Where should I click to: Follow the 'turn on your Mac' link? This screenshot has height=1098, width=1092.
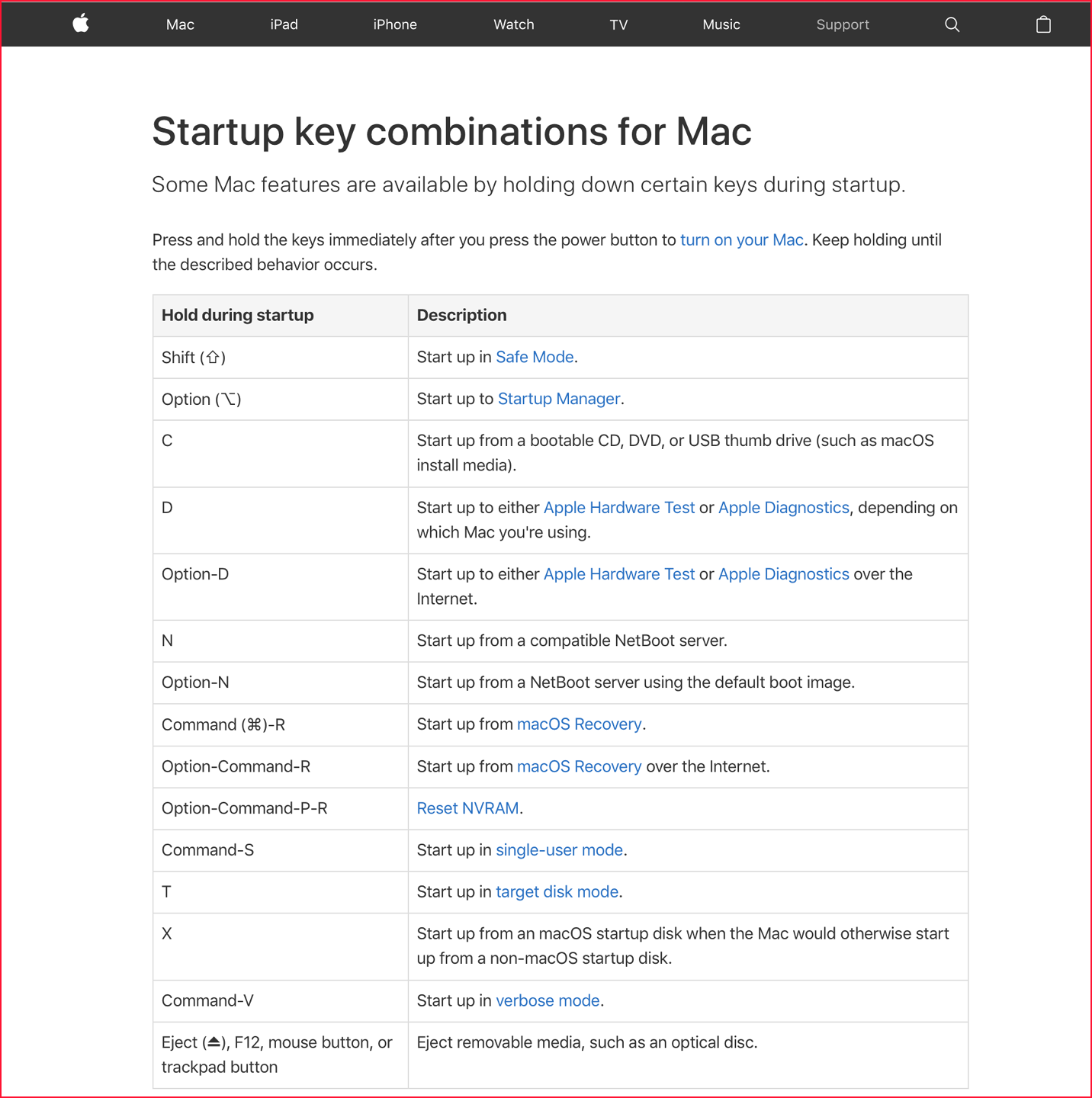(742, 239)
